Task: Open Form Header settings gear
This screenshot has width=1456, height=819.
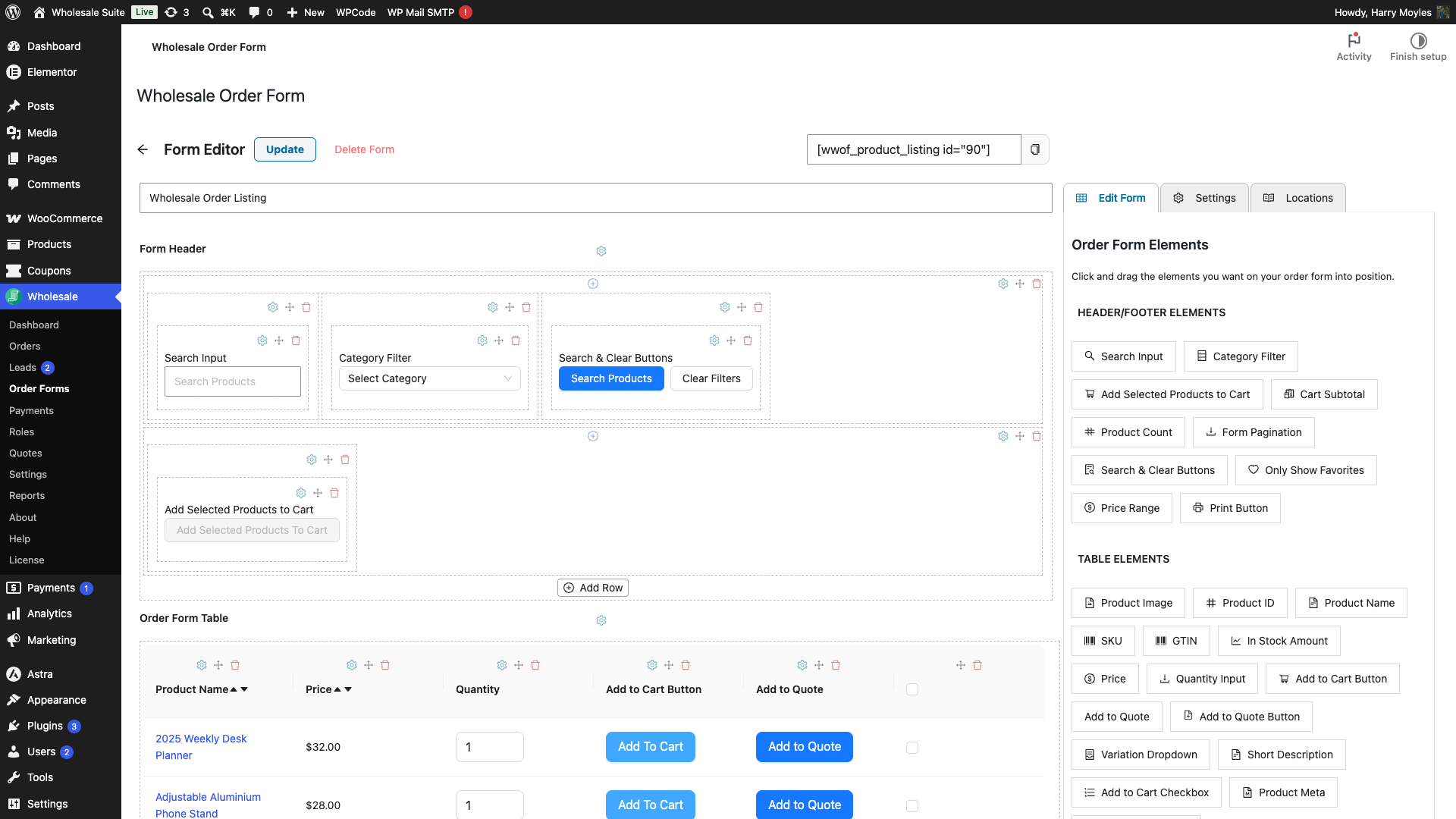Action: coord(601,251)
